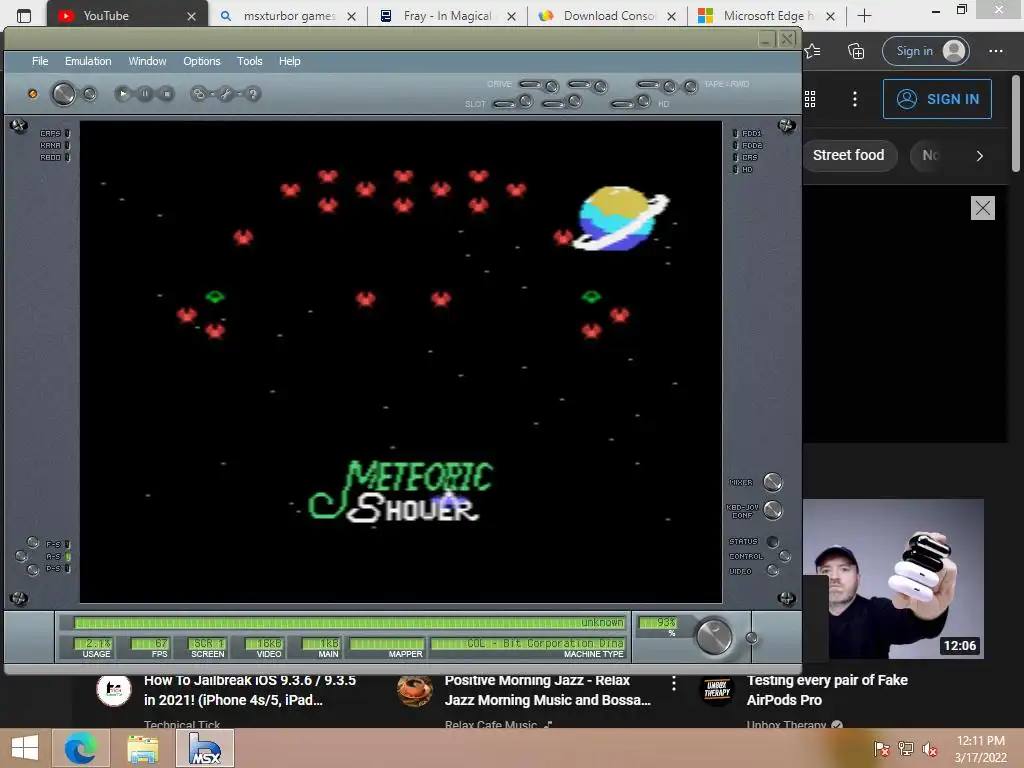Switch to the Microsoft Edge tab

767,16
